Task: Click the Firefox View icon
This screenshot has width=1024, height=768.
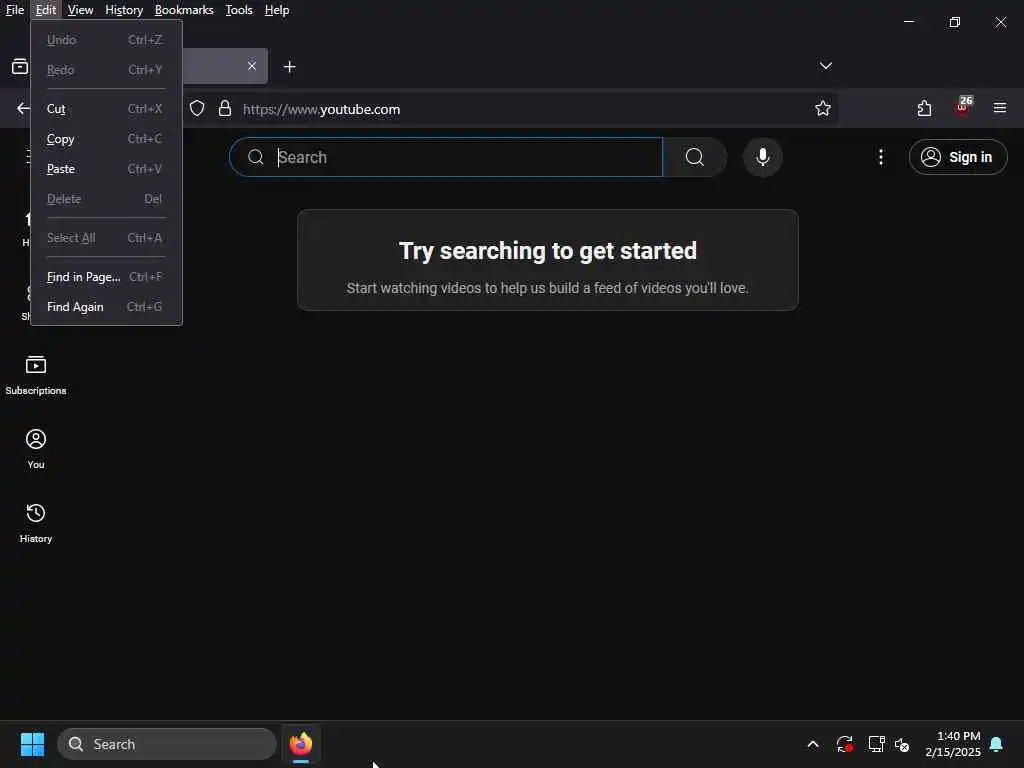Action: (20, 66)
